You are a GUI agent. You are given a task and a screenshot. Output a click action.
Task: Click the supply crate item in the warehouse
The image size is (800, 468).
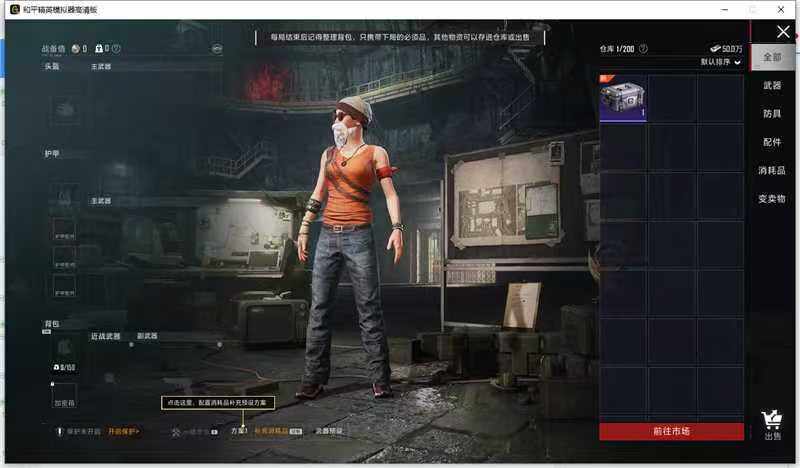[623, 98]
